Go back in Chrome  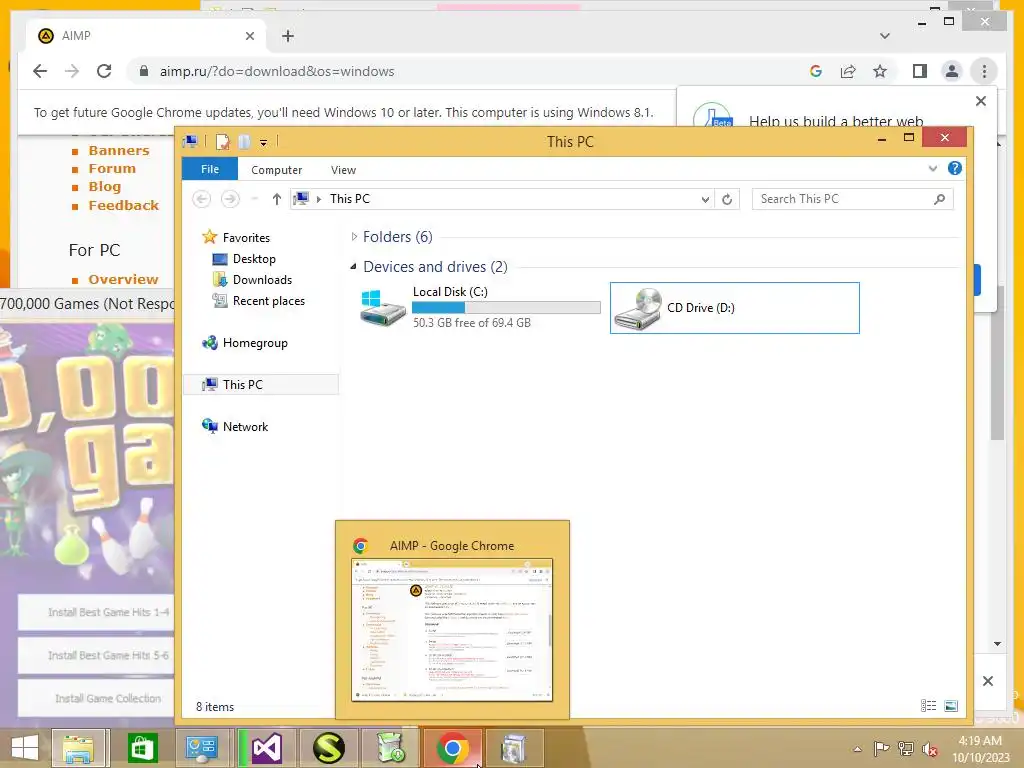pos(40,71)
